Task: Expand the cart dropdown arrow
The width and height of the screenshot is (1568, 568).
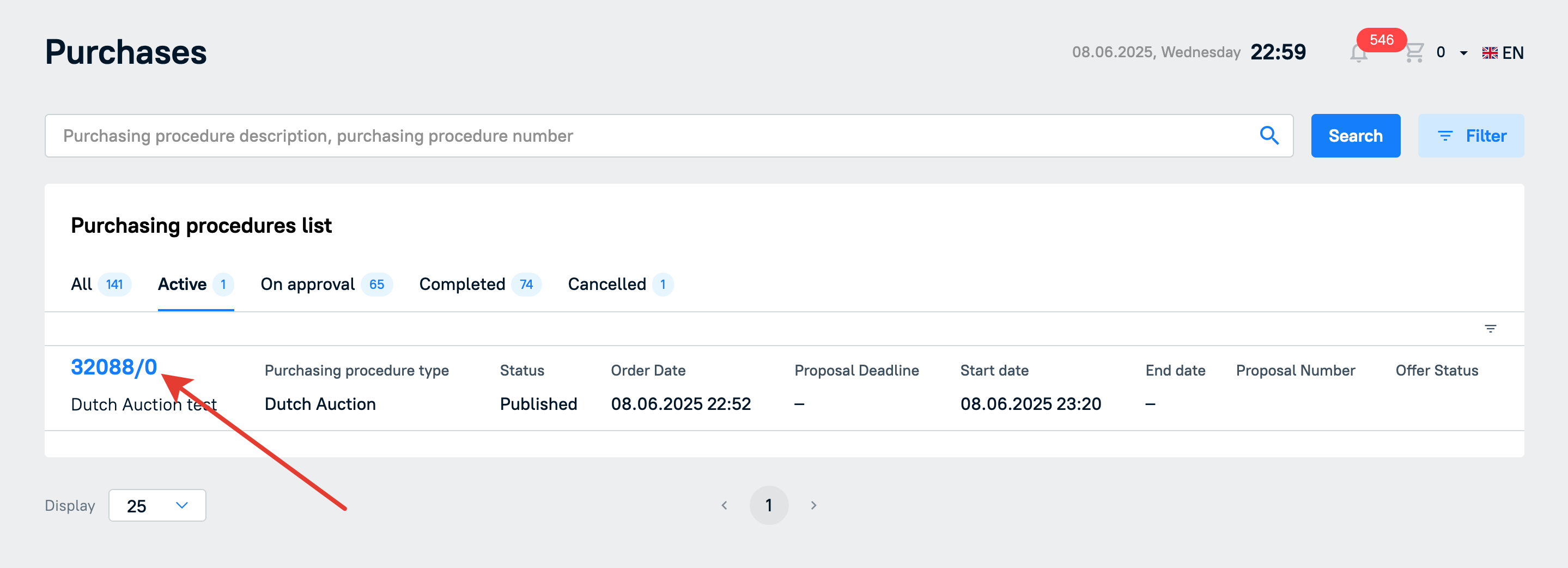Action: pos(1463,53)
